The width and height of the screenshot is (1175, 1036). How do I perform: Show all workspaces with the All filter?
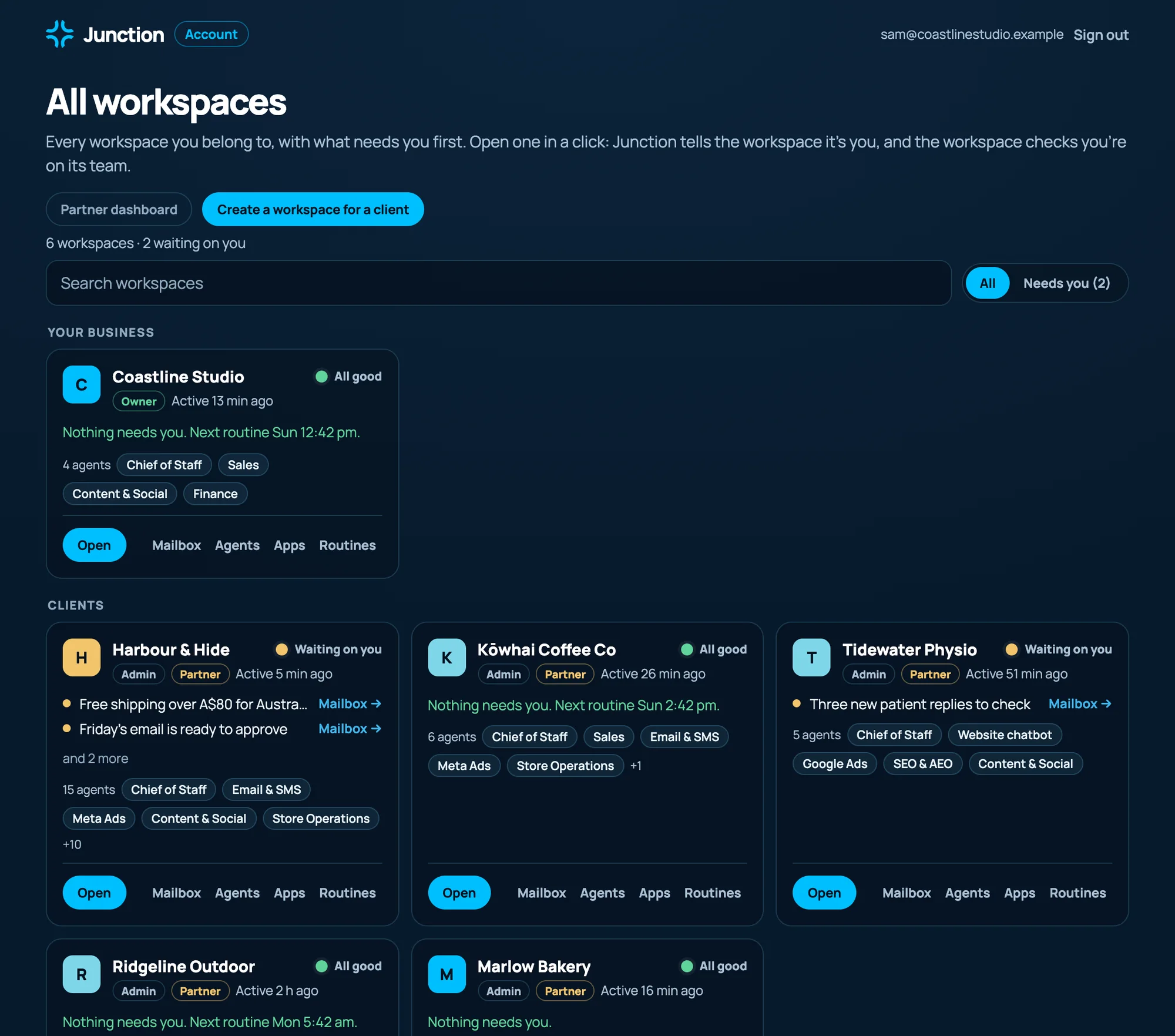(988, 283)
